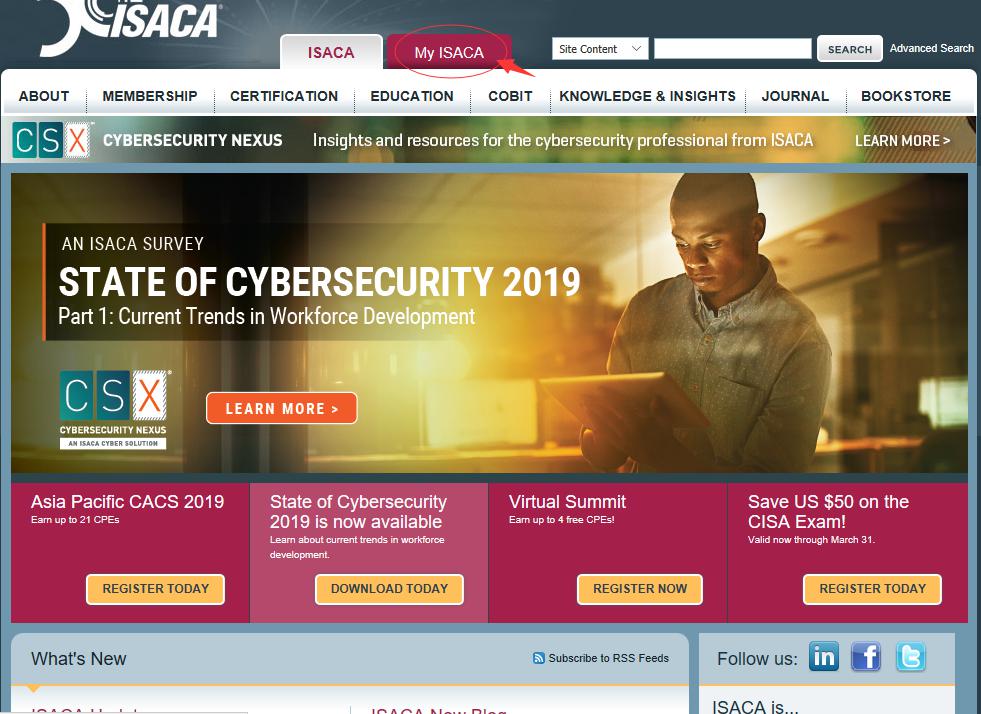The image size is (981, 714).
Task: Click Learn More in Cybersecurity Nexus banner
Action: click(x=902, y=141)
